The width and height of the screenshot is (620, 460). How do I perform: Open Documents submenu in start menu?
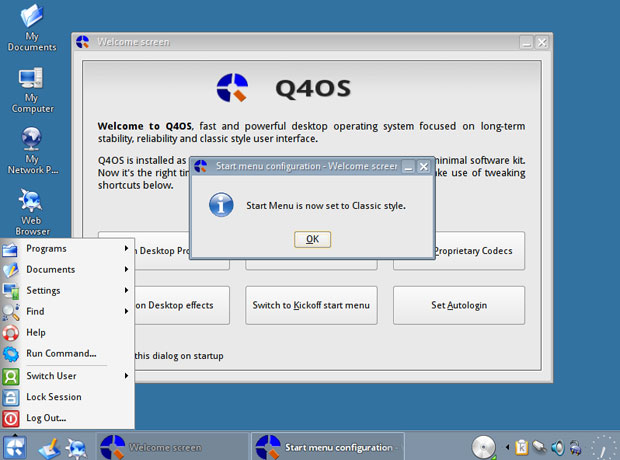coord(67,269)
